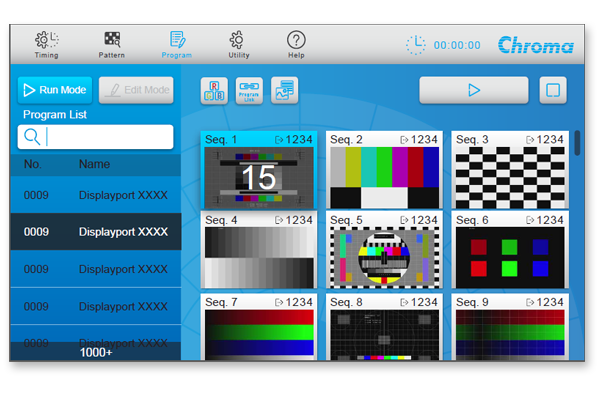600x400 pixels.
Task: Click the Seq. 3 title label
Action: 472,139
